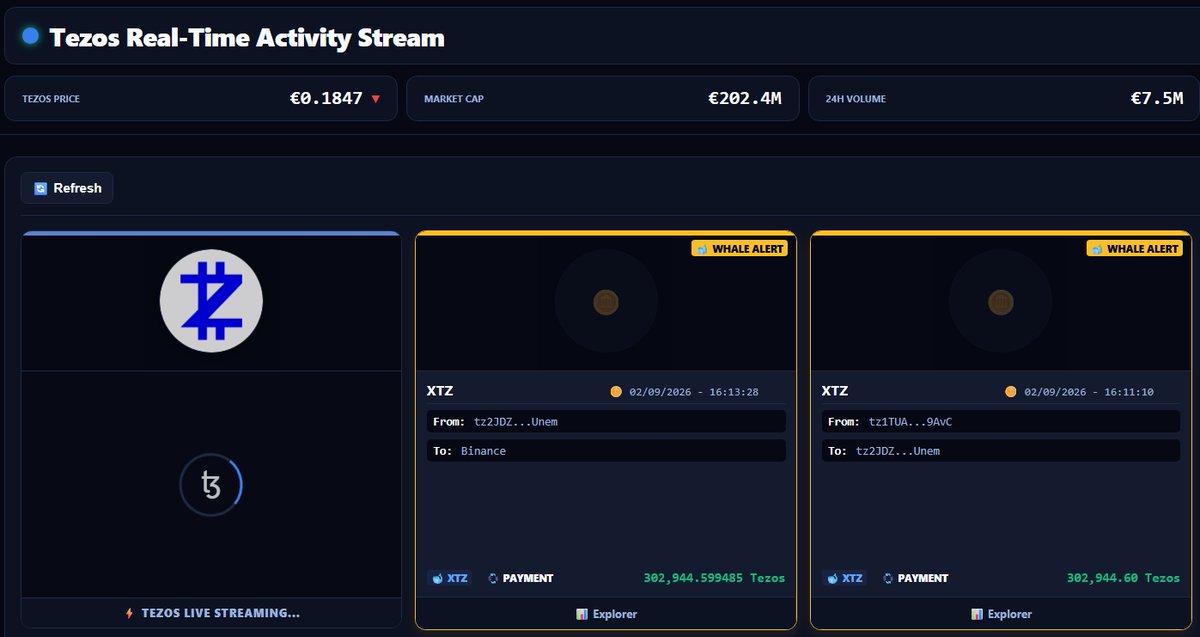Image resolution: width=1200 pixels, height=637 pixels.
Task: Click the amount 302,944.599485 Tezos
Action: (714, 578)
